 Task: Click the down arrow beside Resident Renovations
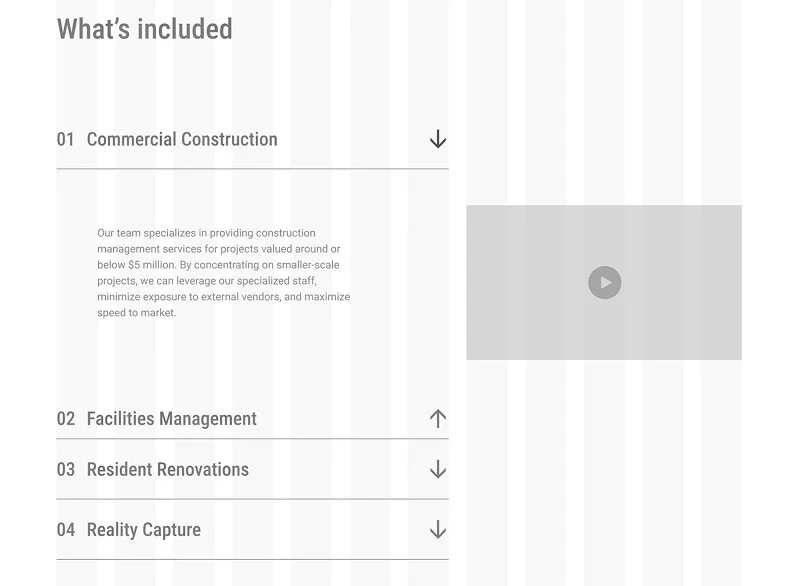[437, 470]
